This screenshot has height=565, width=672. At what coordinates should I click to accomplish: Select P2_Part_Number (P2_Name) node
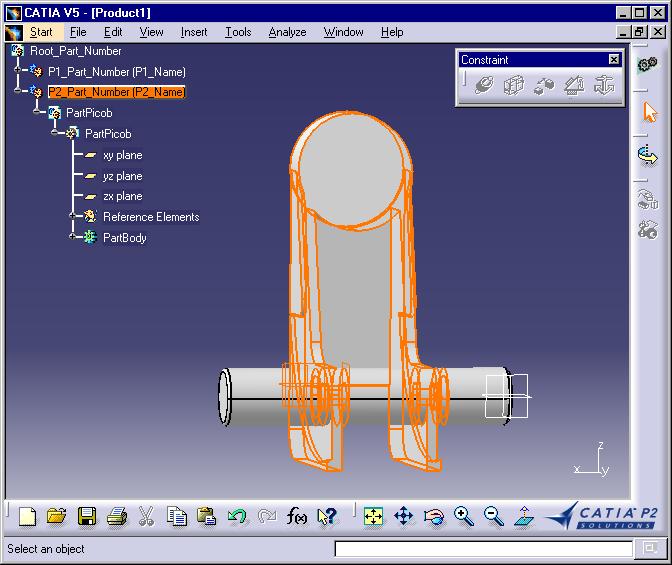point(117,92)
